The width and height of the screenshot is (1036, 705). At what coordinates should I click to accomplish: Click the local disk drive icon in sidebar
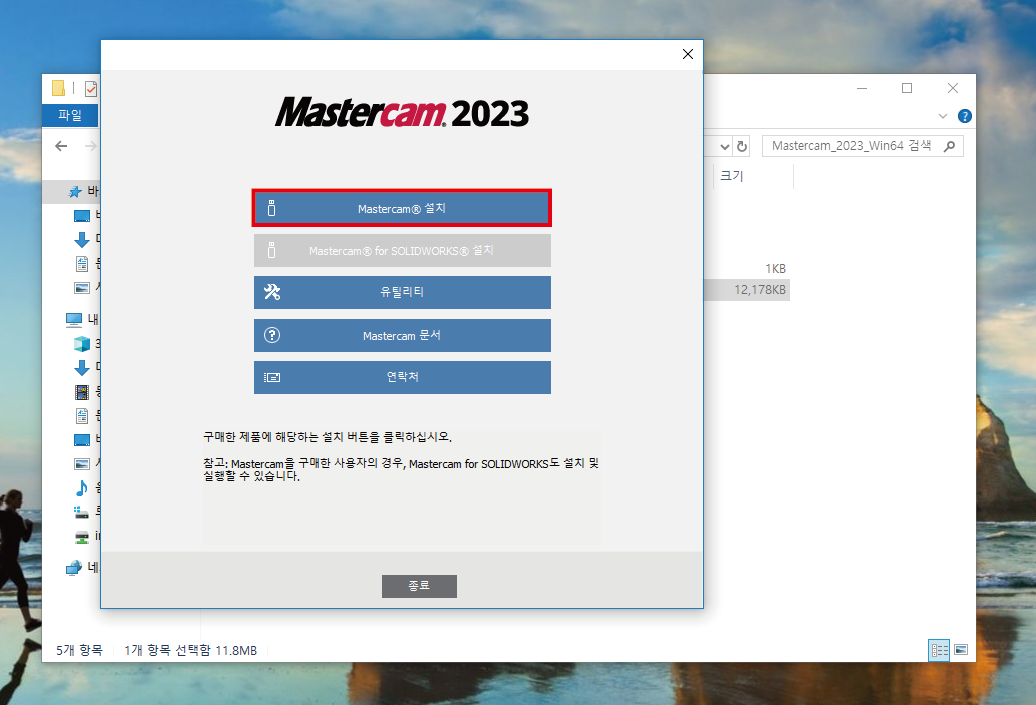pos(82,512)
